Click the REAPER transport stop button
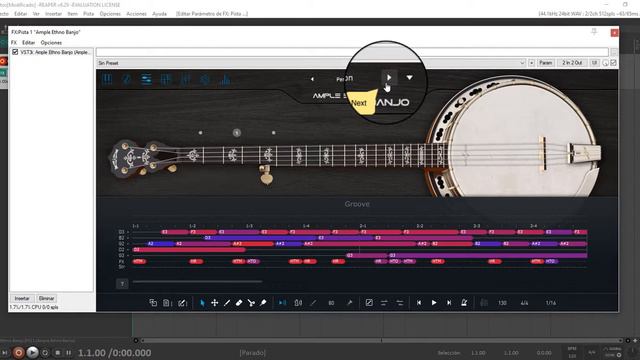The width and height of the screenshot is (640, 360). [x=58, y=353]
